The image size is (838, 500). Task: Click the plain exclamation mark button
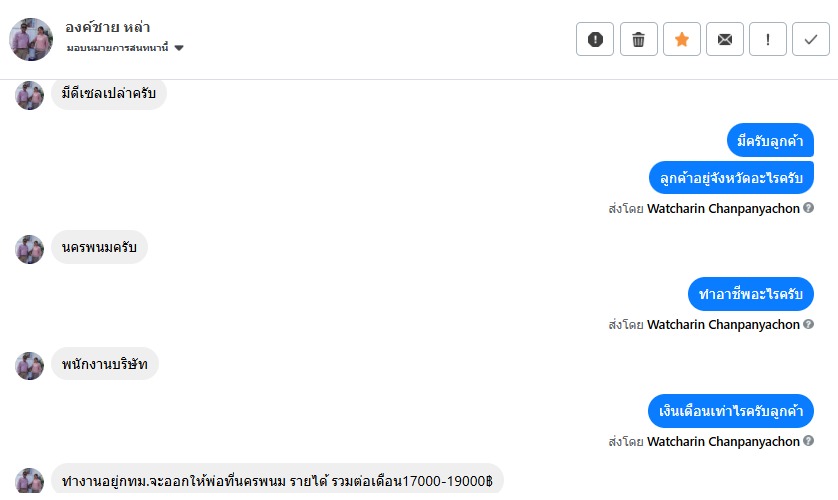768,39
